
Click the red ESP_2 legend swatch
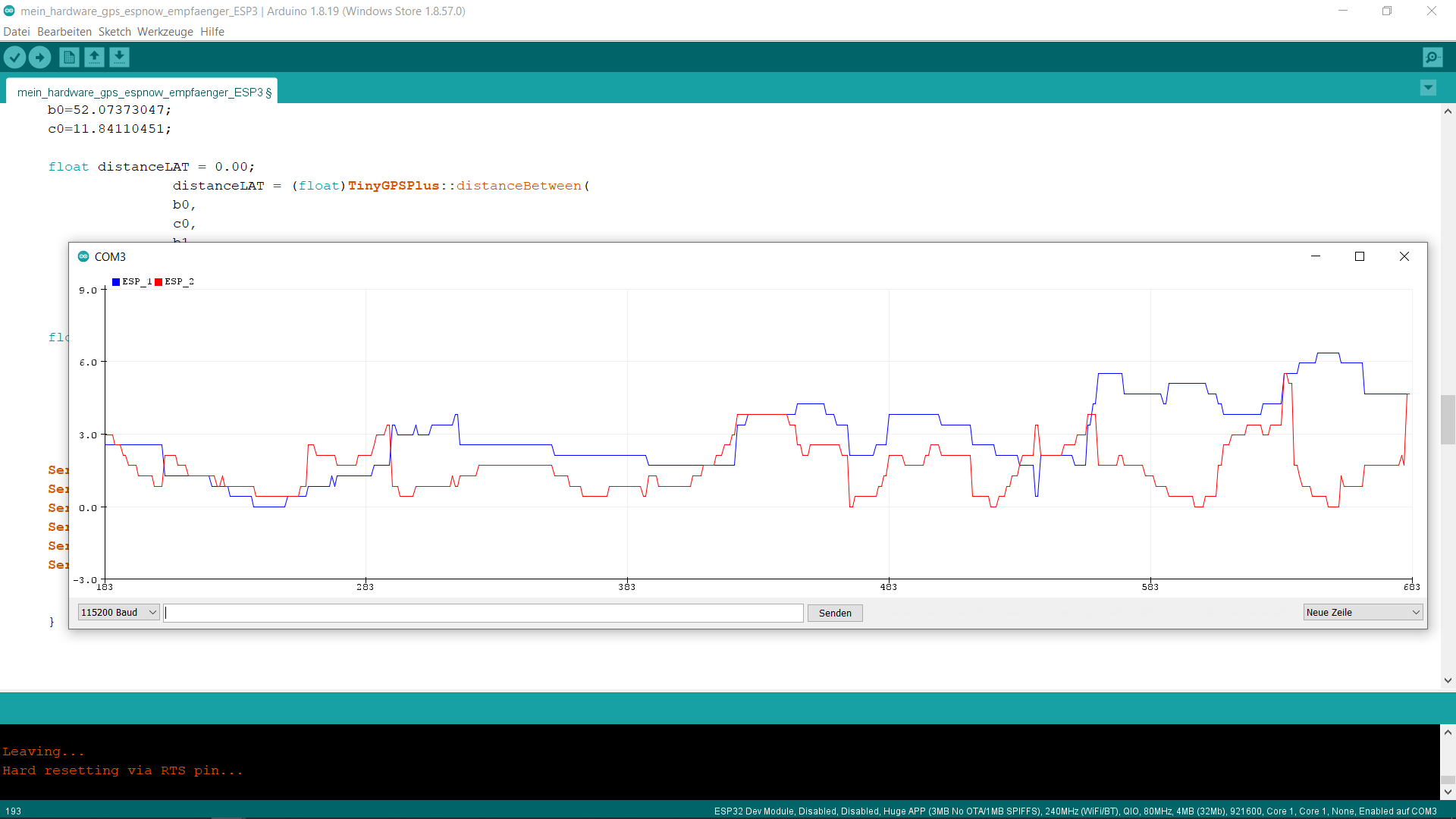(158, 282)
